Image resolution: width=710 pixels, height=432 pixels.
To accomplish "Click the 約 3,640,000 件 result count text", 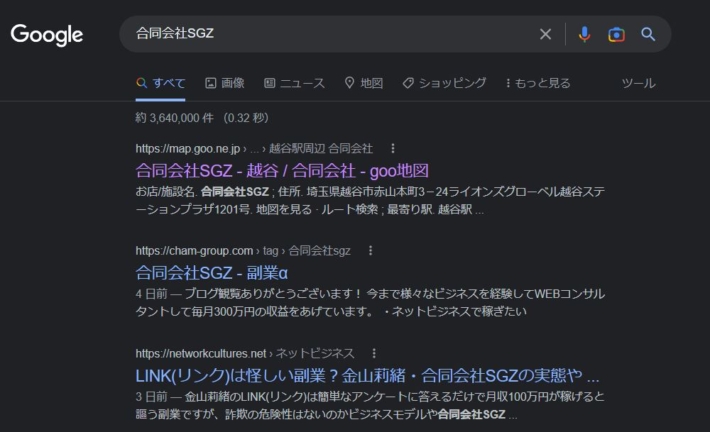I will [x=202, y=118].
